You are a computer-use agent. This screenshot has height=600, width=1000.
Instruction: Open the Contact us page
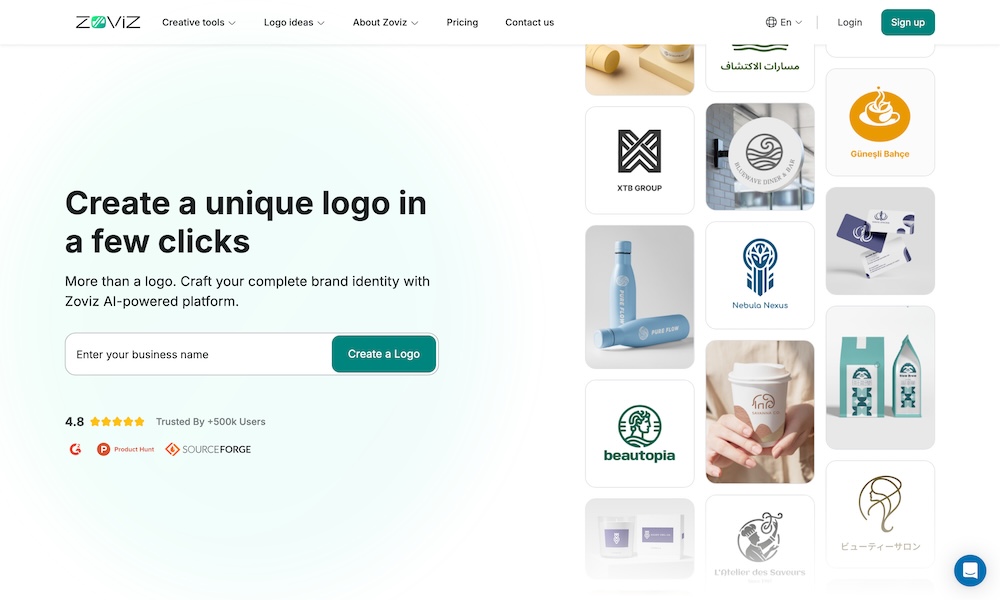529,22
